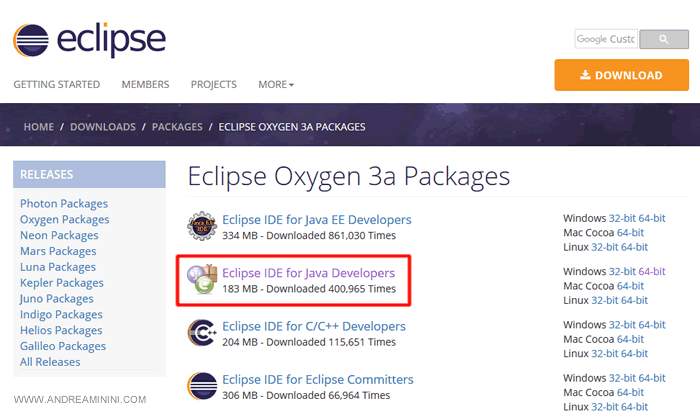Download Java EE Windows 64-bit
This screenshot has width=700, height=412.
click(652, 218)
